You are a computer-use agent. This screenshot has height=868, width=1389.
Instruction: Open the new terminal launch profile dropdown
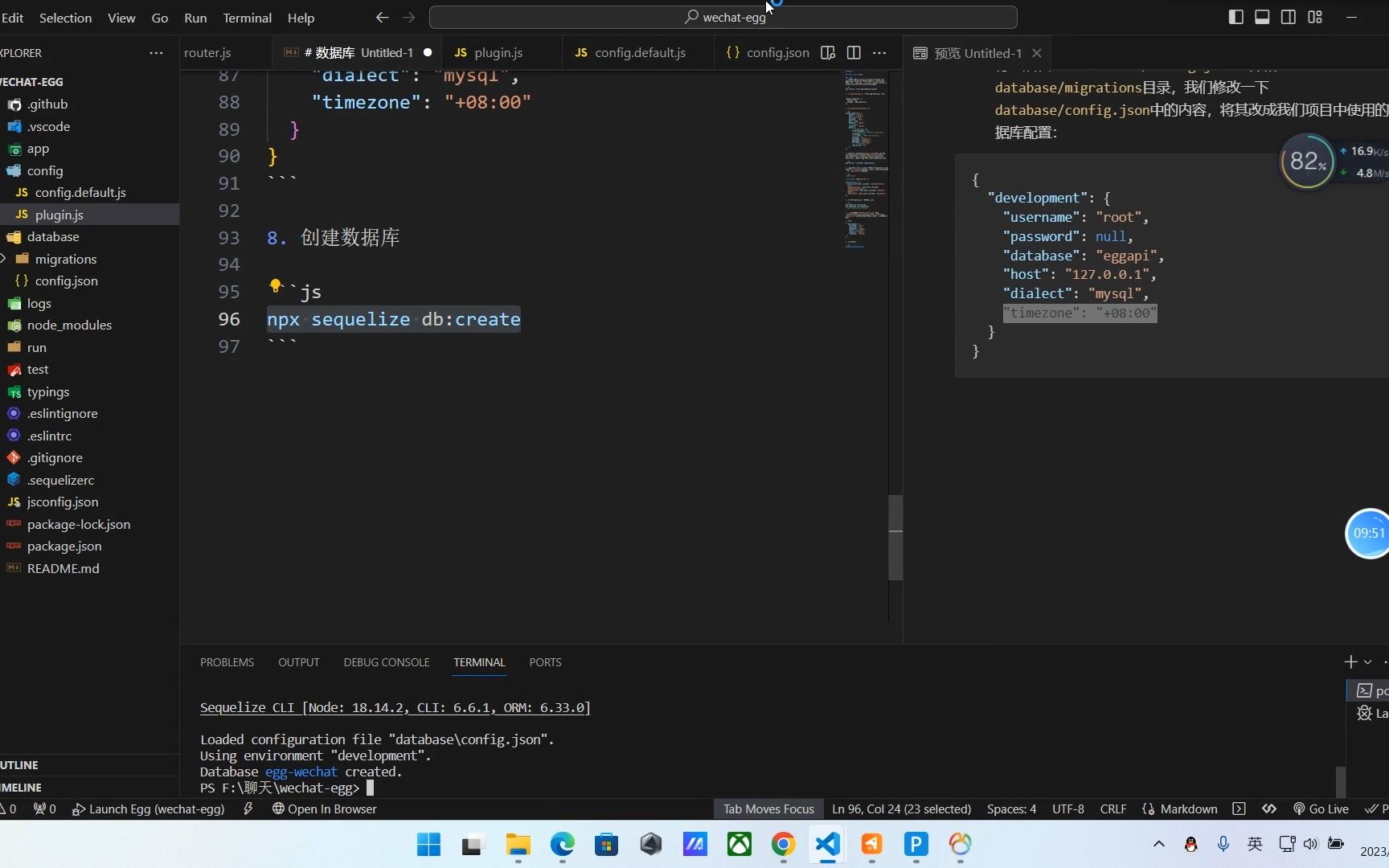click(1368, 662)
